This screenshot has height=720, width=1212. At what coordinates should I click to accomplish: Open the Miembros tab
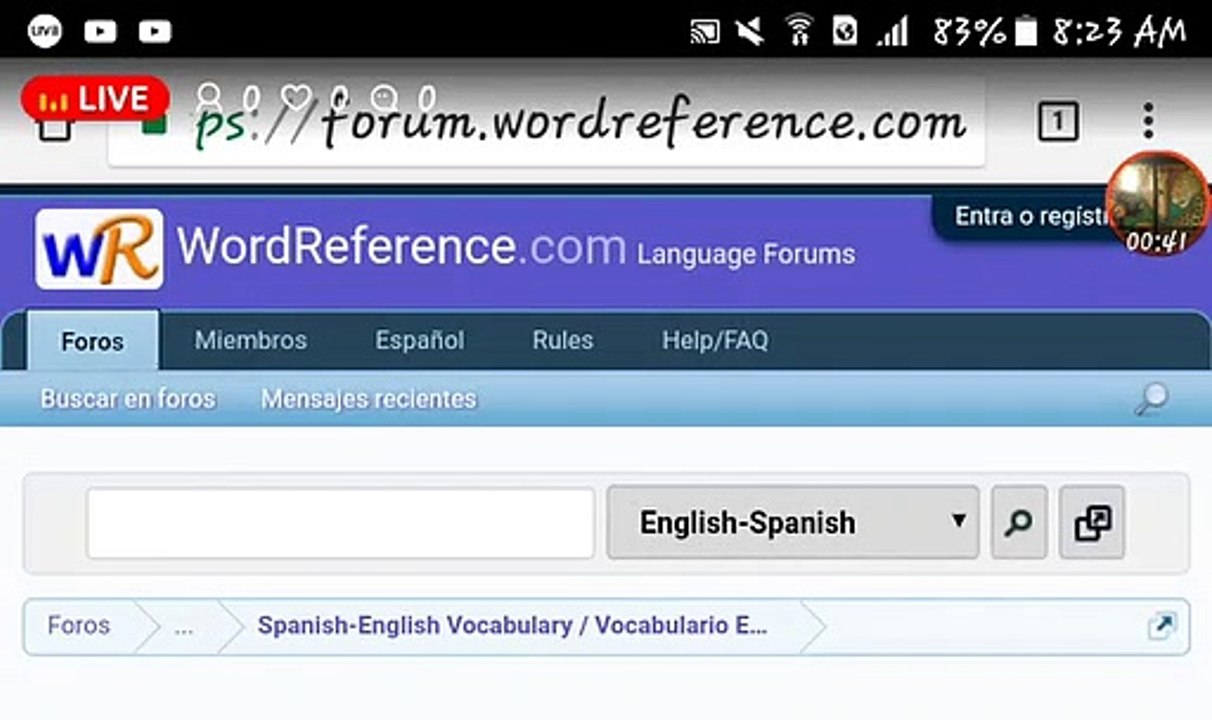(x=251, y=340)
